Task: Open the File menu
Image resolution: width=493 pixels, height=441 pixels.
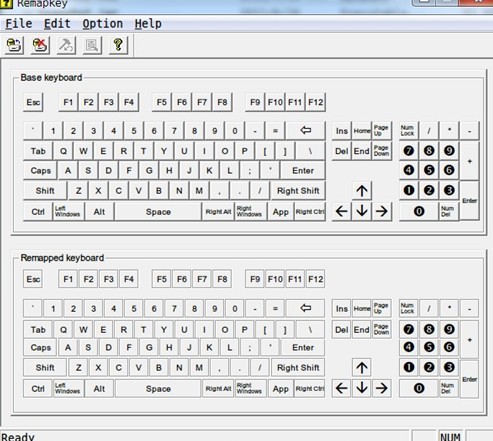Action: pos(19,24)
